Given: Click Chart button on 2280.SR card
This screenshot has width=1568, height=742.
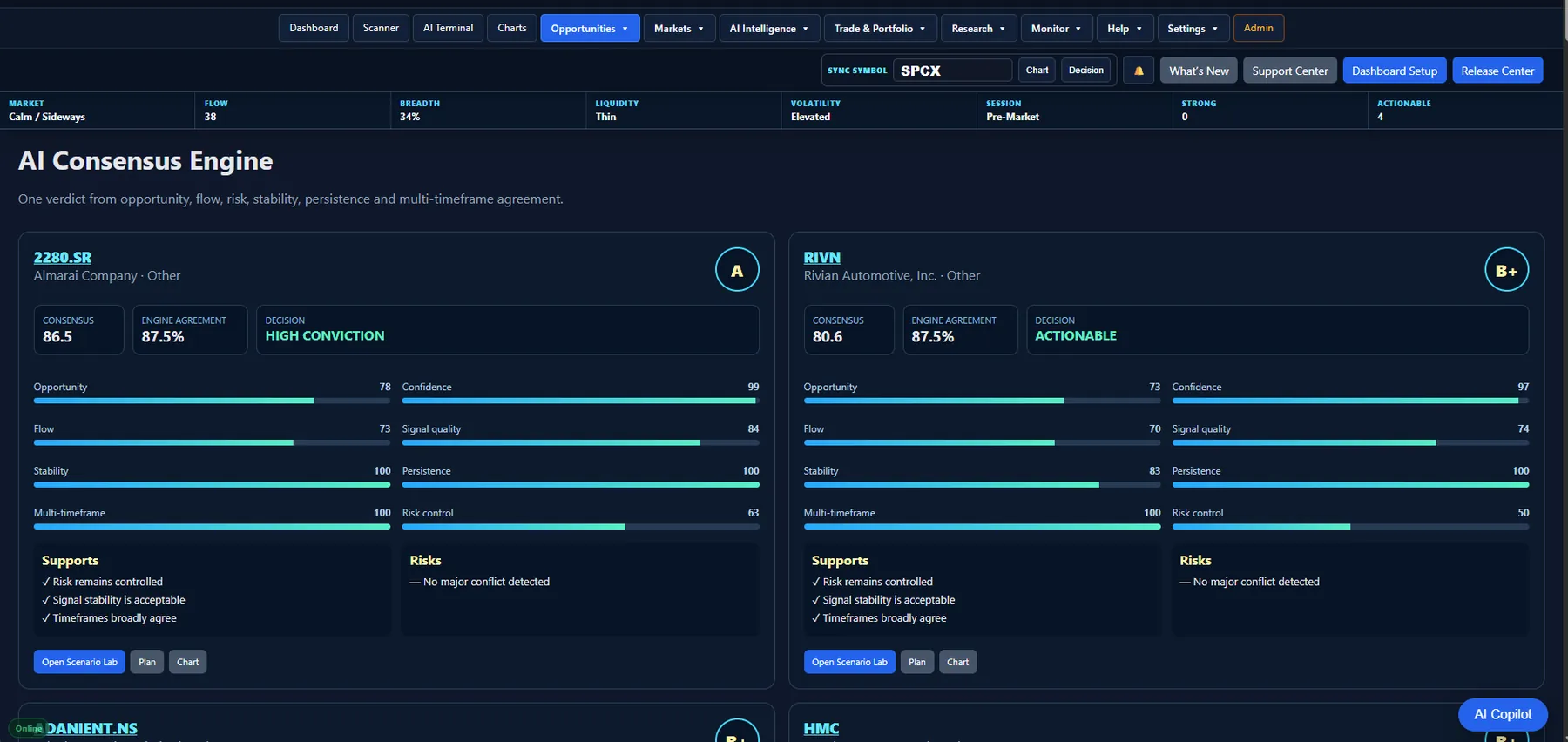Looking at the screenshot, I should [x=187, y=662].
